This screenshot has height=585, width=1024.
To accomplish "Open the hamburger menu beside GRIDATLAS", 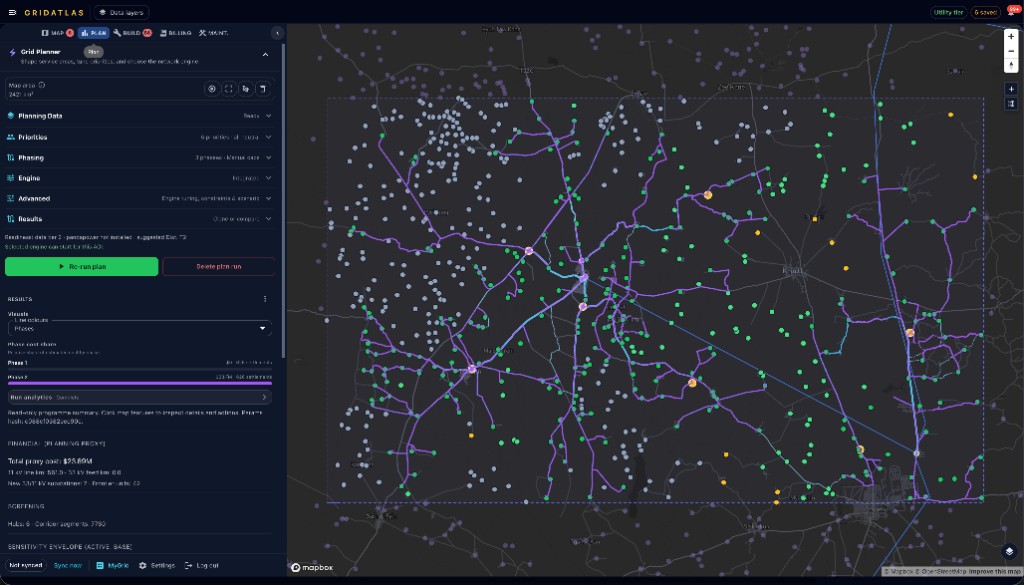I will 12,12.
